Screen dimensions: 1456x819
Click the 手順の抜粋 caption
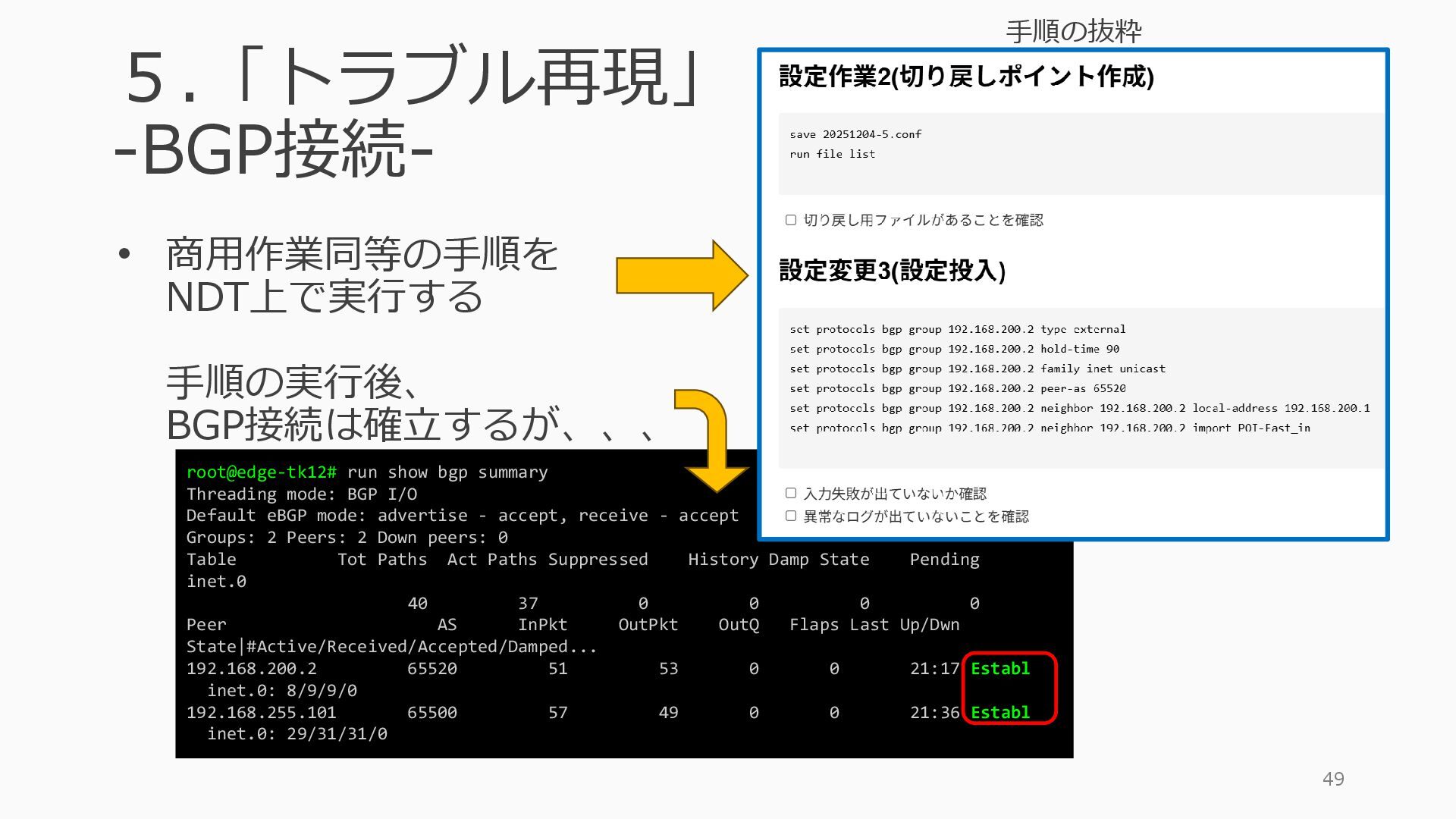click(1073, 31)
